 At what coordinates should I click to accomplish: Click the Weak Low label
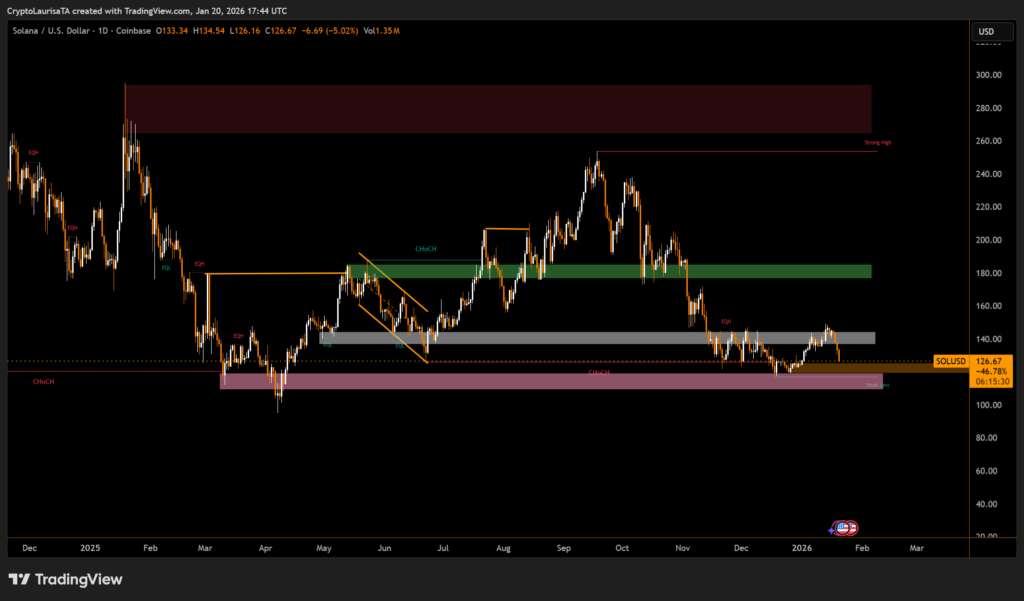(x=877, y=385)
